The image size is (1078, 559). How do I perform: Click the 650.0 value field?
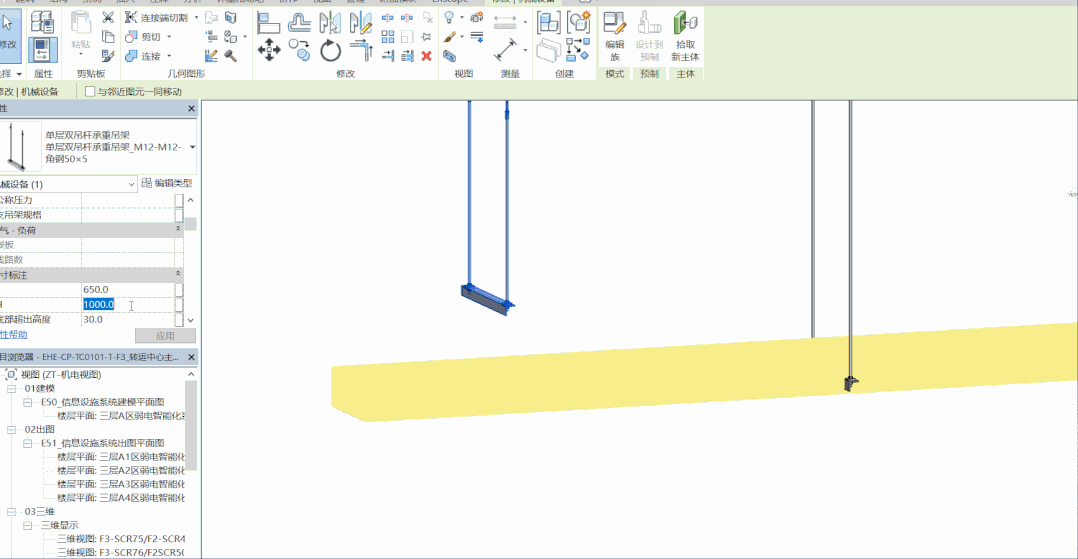coord(128,289)
